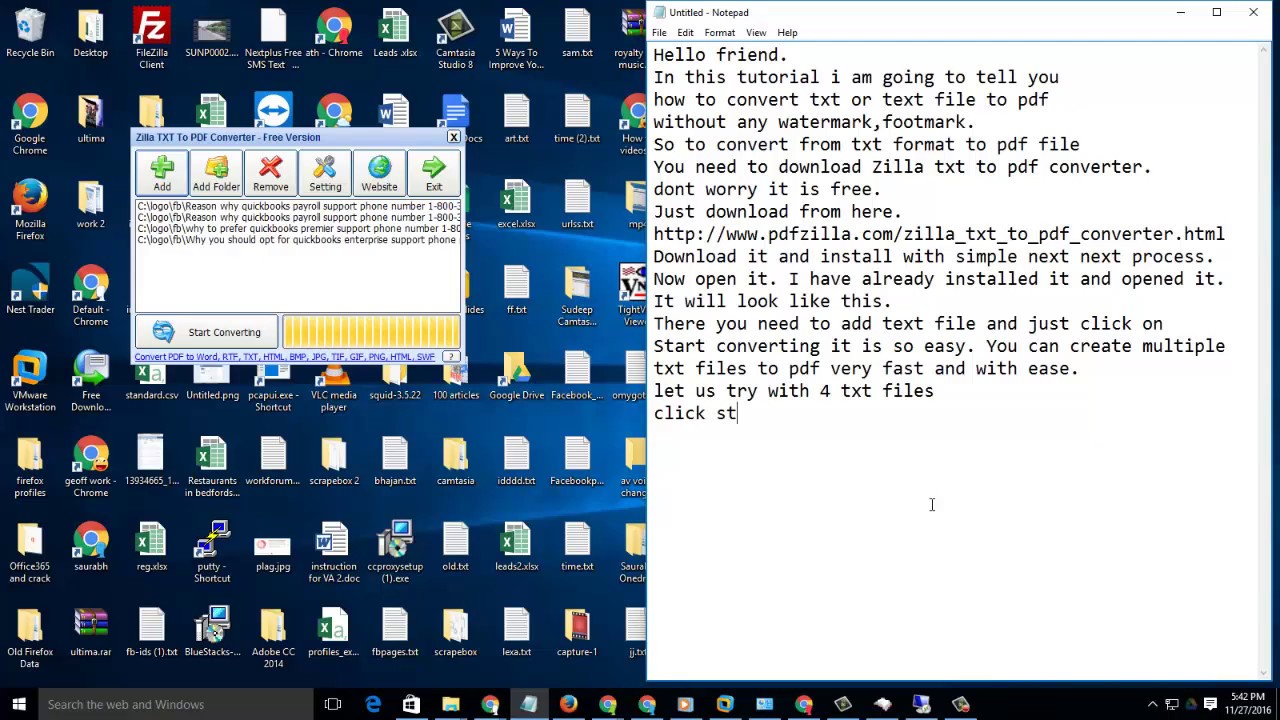Open Office365 and crack folder

pos(30,553)
